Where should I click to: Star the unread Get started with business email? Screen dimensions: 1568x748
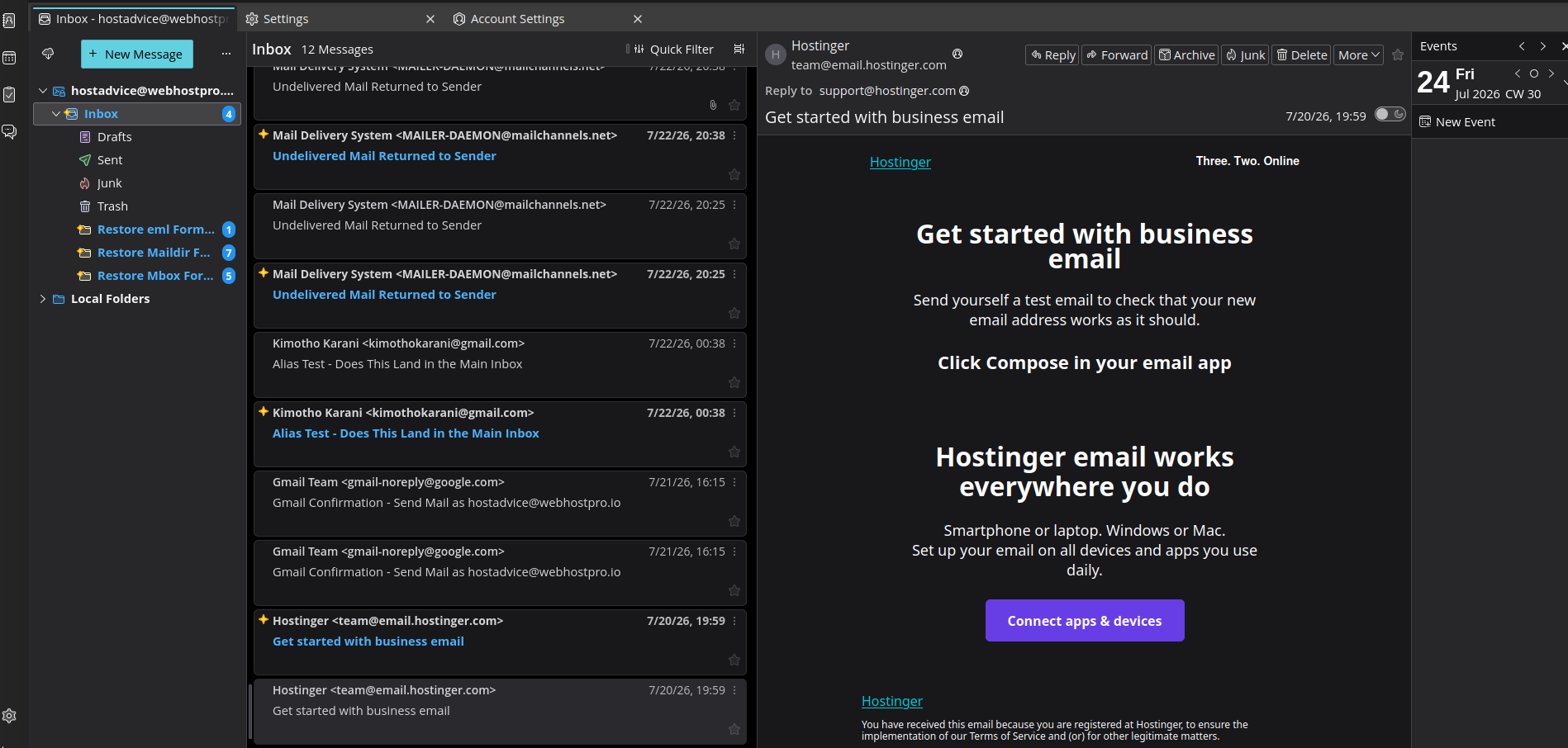pyautogui.click(x=734, y=660)
